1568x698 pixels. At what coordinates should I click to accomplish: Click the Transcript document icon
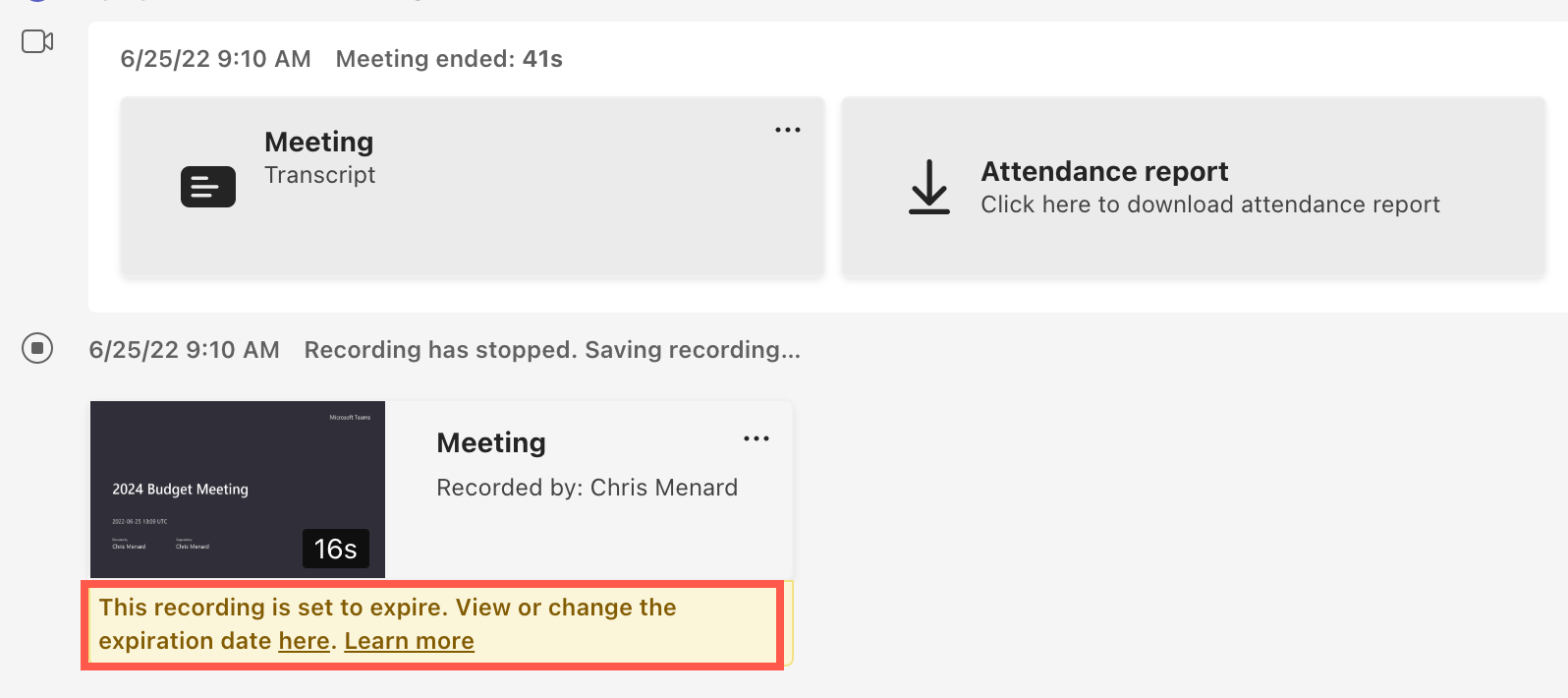(207, 187)
